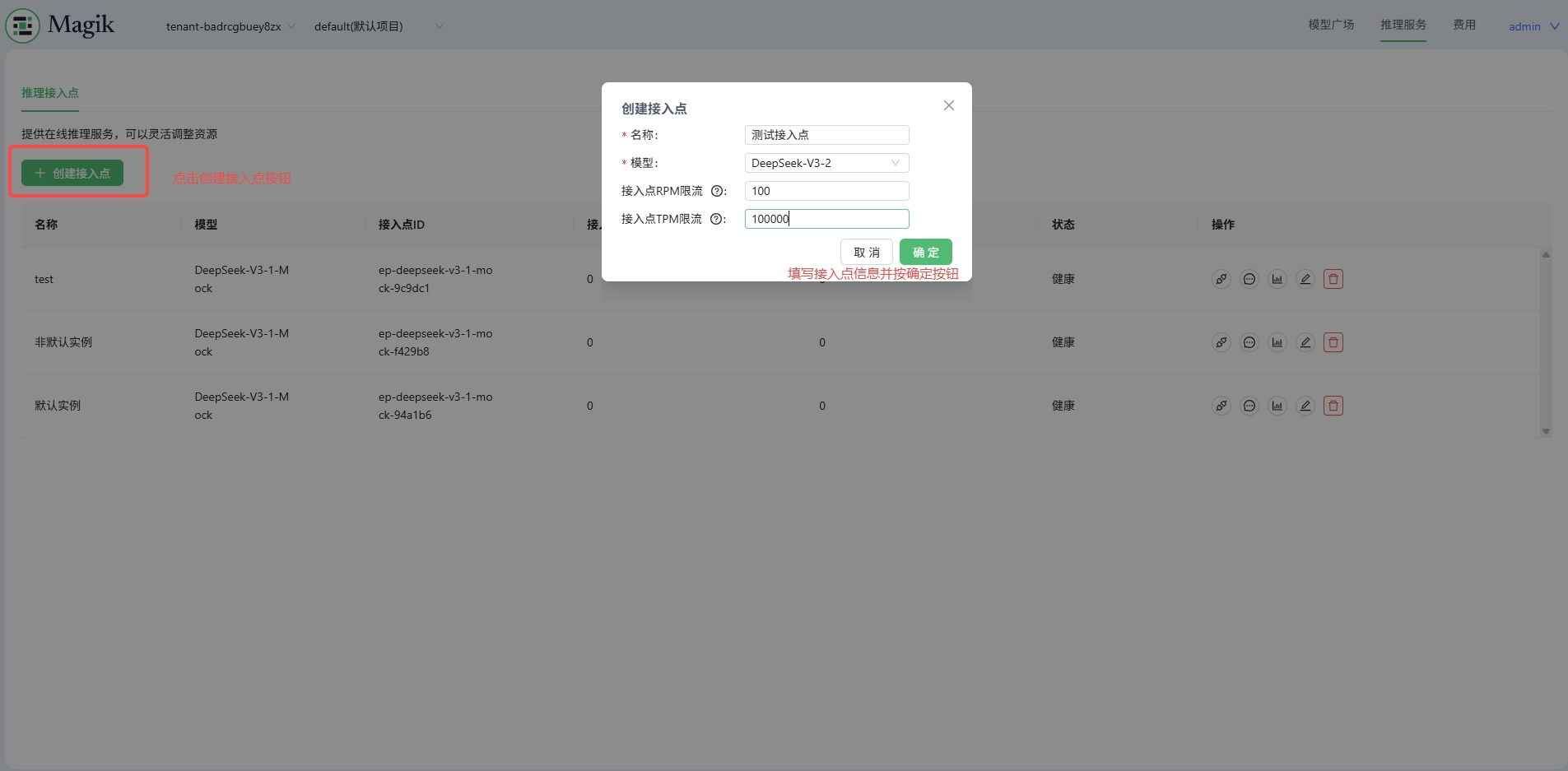Click the connect plug icon for test endpoint
1568x771 pixels.
[1221, 279]
